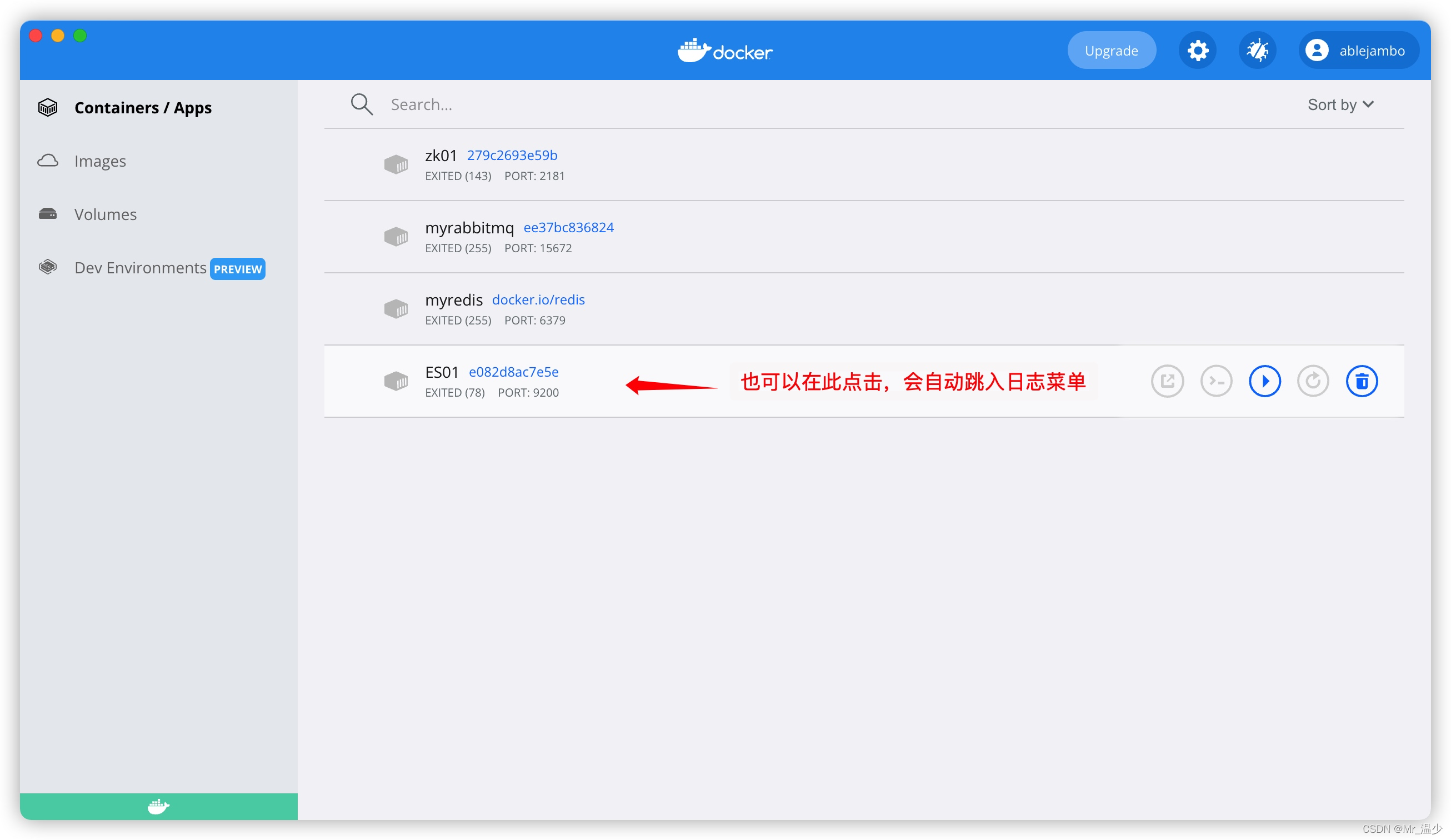Open ES01 in browser
Image resolution: width=1451 pixels, height=840 pixels.
point(1167,381)
